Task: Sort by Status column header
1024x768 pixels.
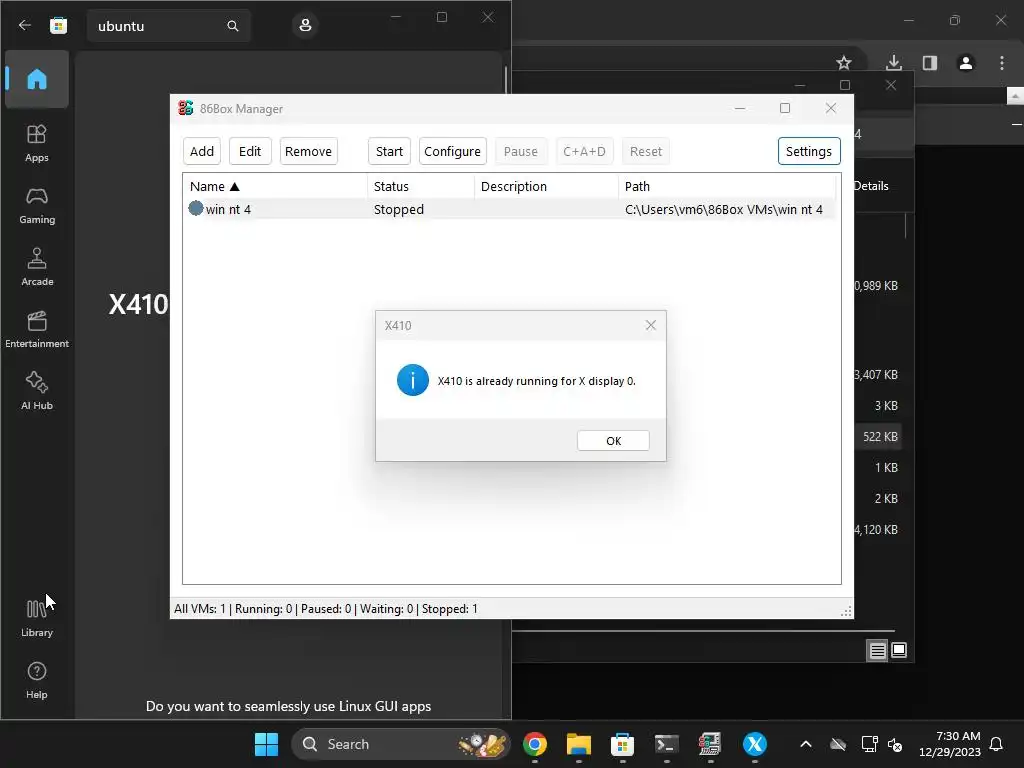Action: (421, 186)
